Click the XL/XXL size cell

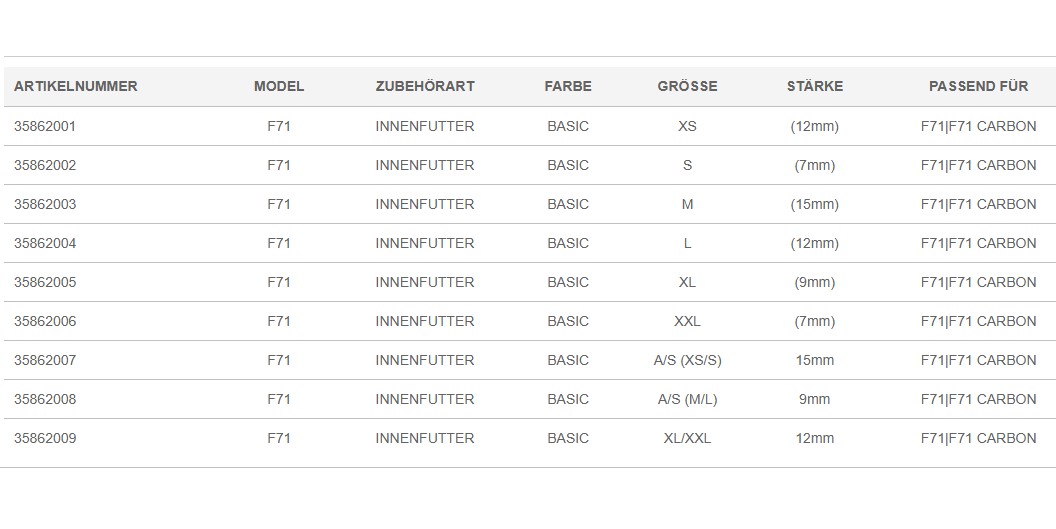tap(687, 438)
